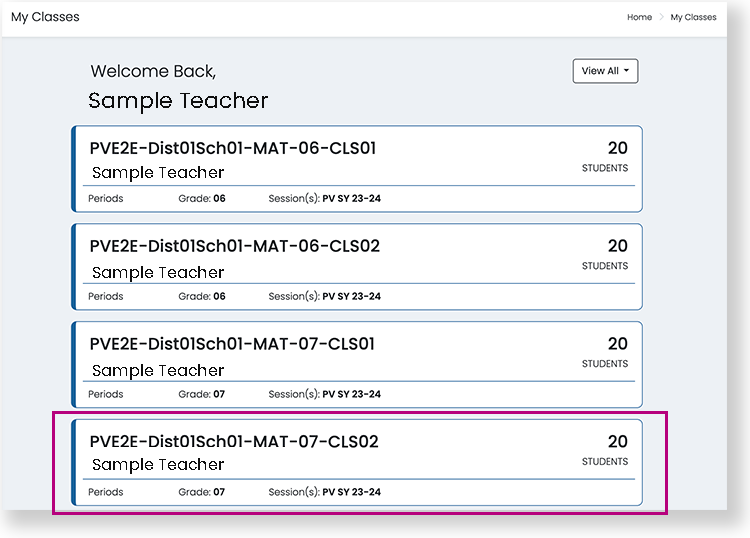The height and width of the screenshot is (538, 750).
Task: Click the 20 students count on MAT-06-CLS02
Action: click(617, 246)
